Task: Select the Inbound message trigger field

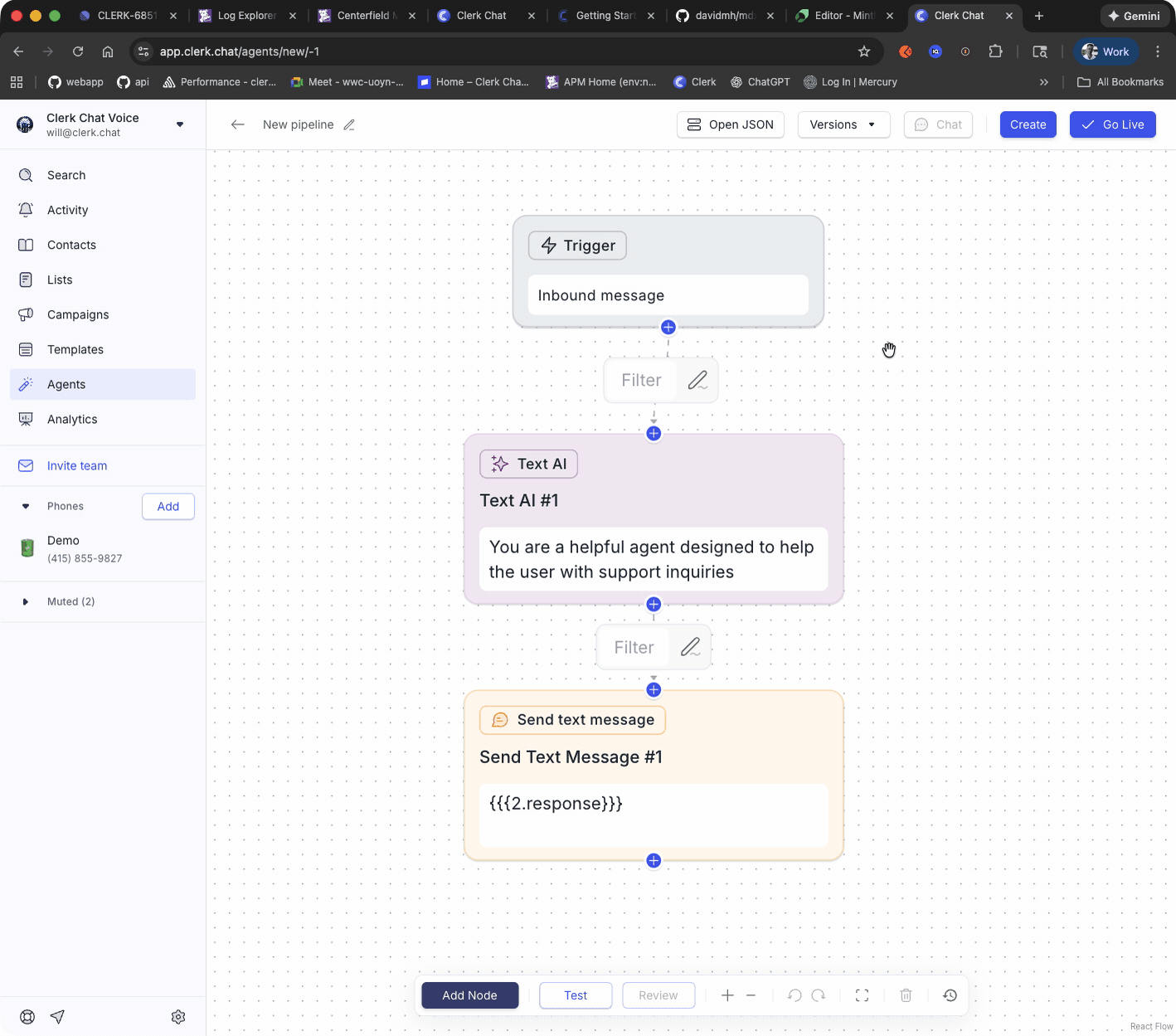Action: [x=668, y=295]
